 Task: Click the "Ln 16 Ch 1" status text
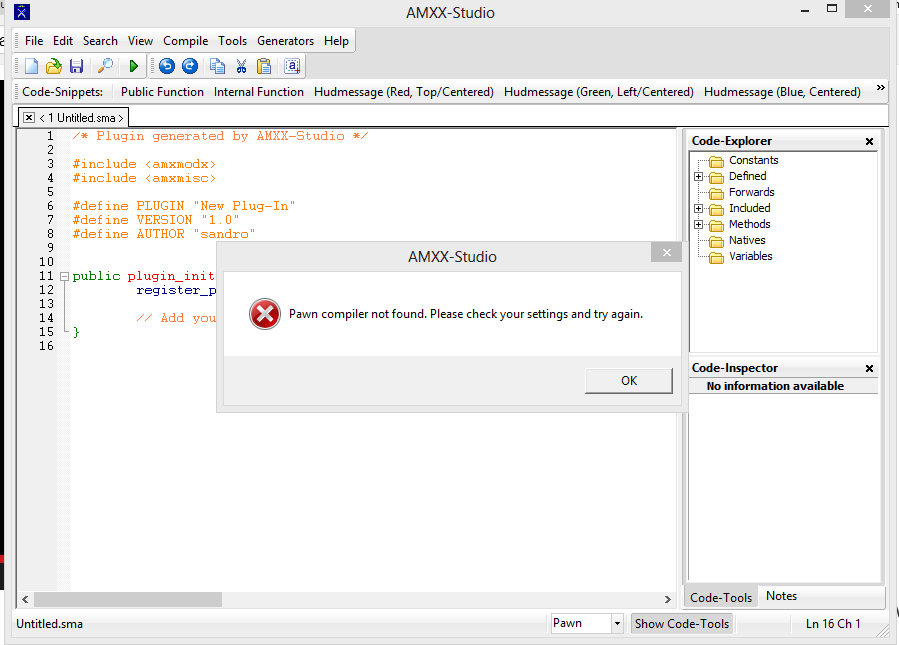tap(832, 624)
